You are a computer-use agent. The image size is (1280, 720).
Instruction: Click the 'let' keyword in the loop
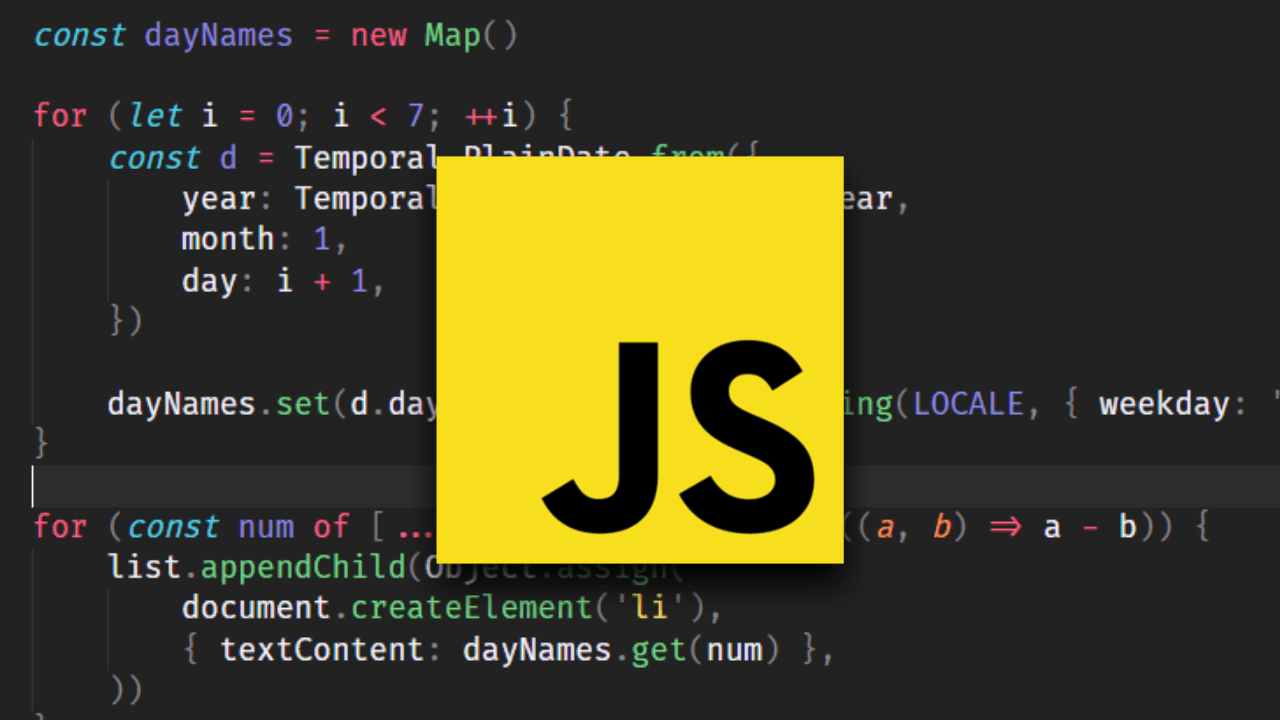[x=155, y=116]
